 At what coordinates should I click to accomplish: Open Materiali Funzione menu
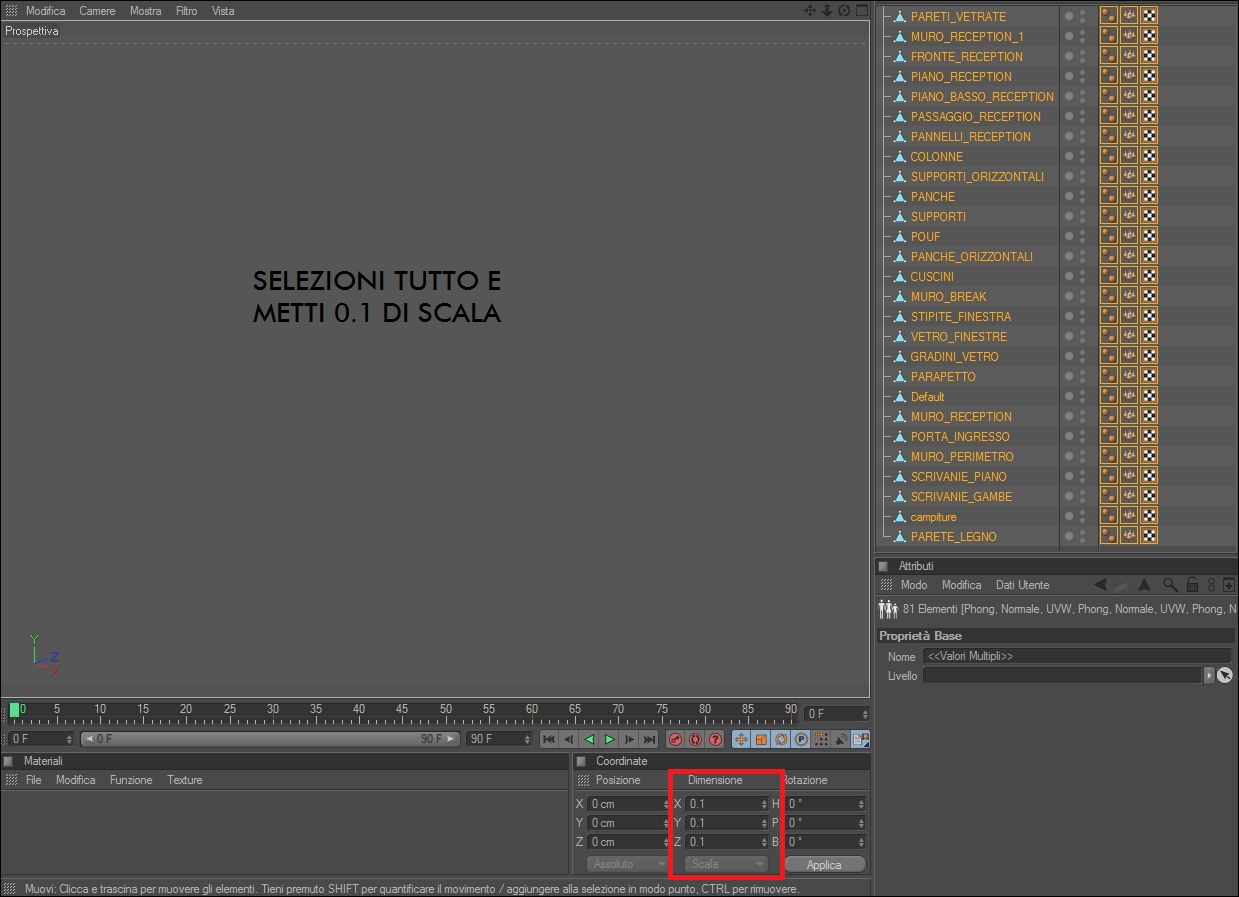(x=131, y=780)
